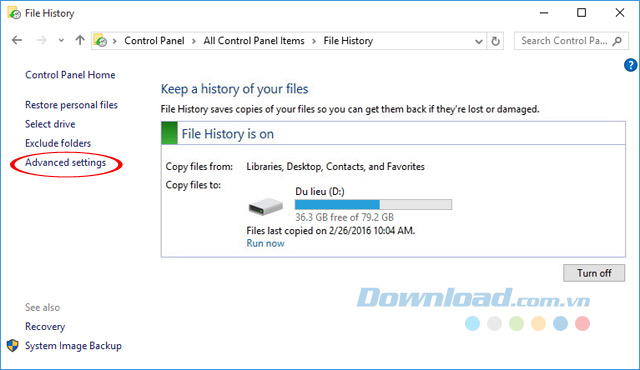Viewport: 640px width, 370px height.
Task: Open the Select drive link
Action: [50, 124]
